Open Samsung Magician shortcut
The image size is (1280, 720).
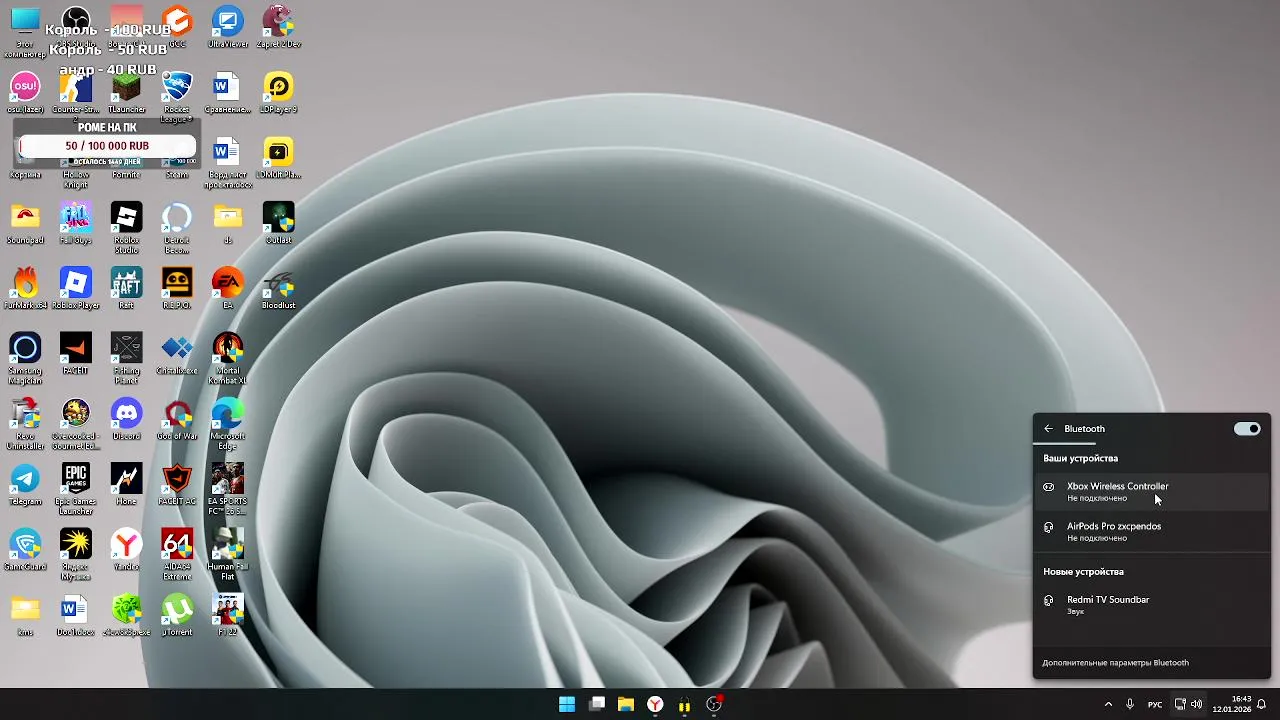pos(25,357)
